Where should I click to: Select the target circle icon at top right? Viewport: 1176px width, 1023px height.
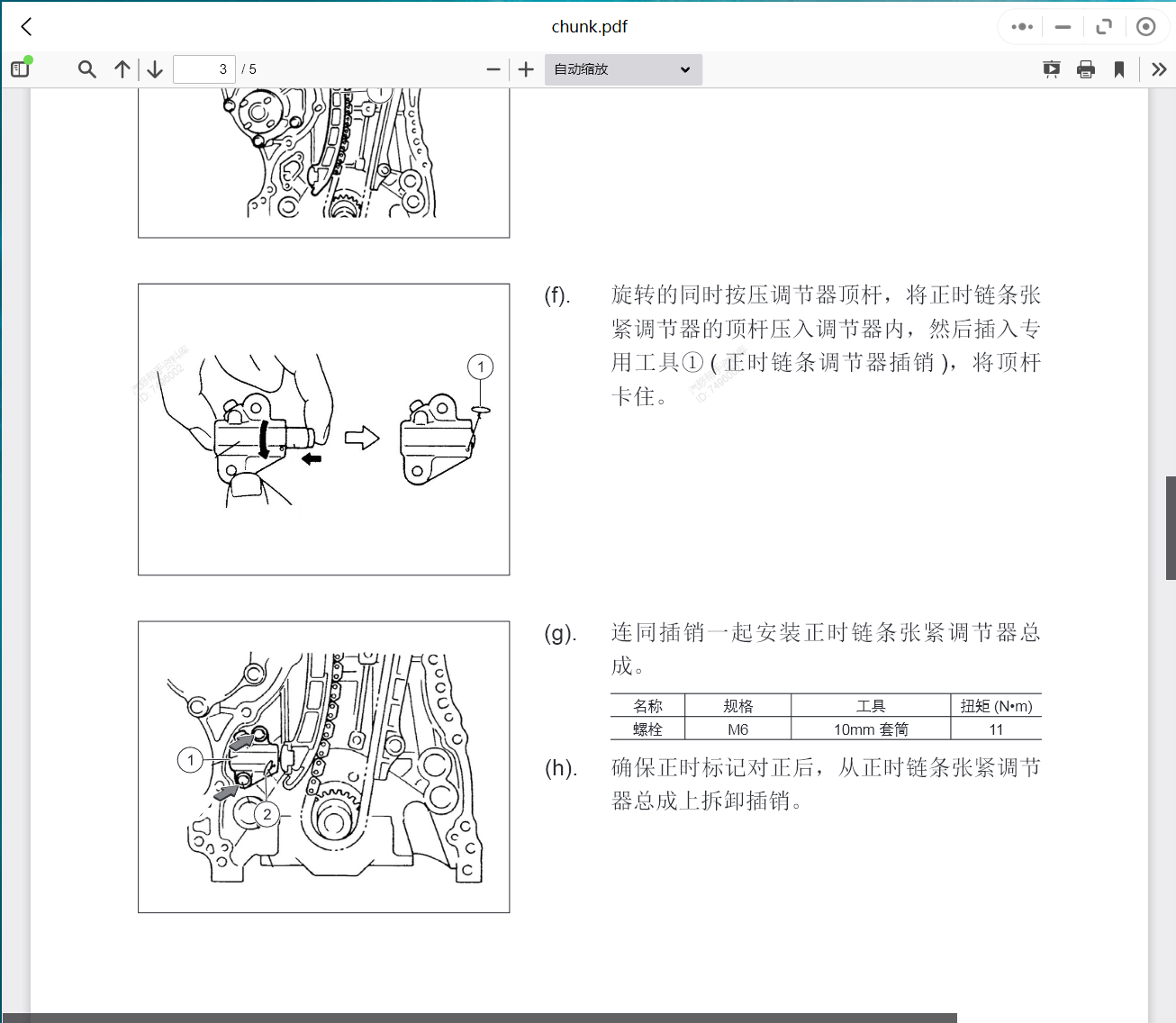click(x=1145, y=26)
